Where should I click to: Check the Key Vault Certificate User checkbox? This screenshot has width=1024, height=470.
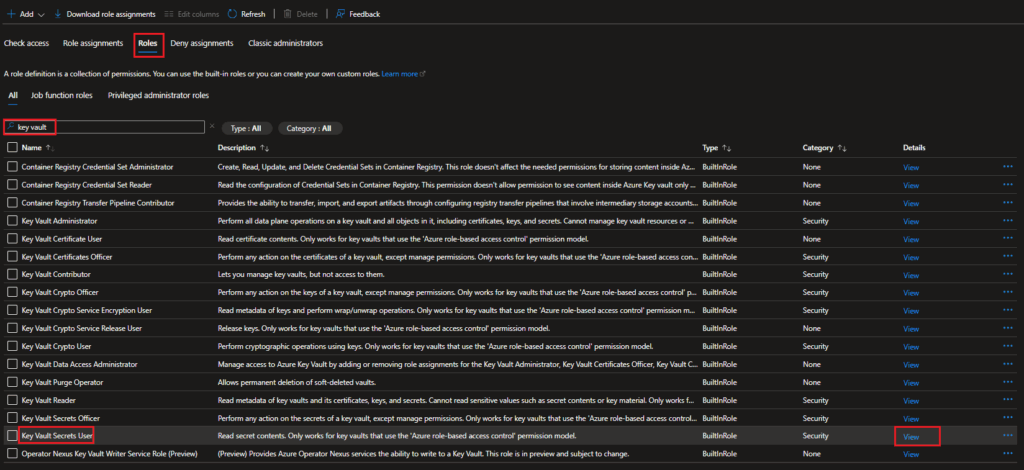[x=12, y=239]
